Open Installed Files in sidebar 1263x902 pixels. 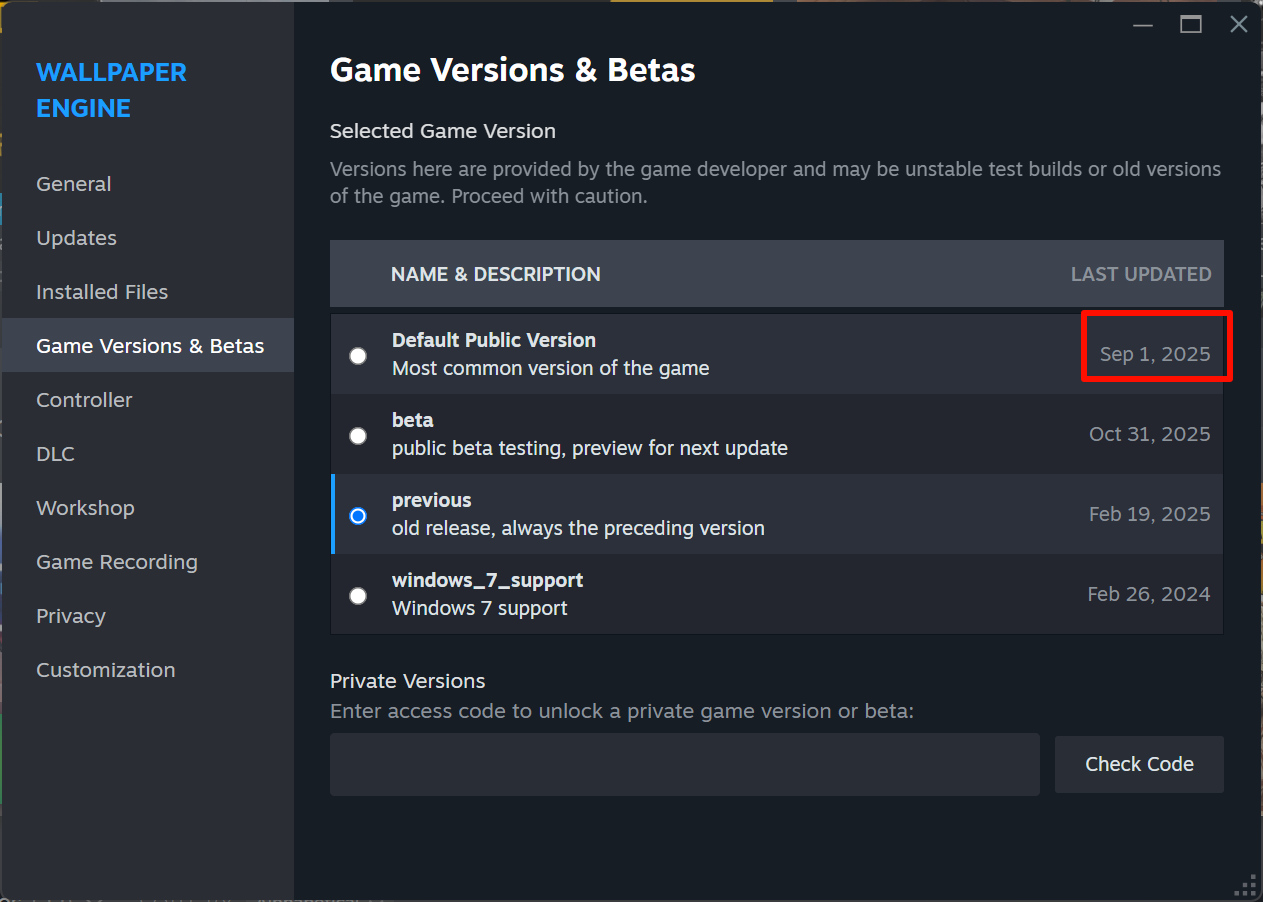102,292
